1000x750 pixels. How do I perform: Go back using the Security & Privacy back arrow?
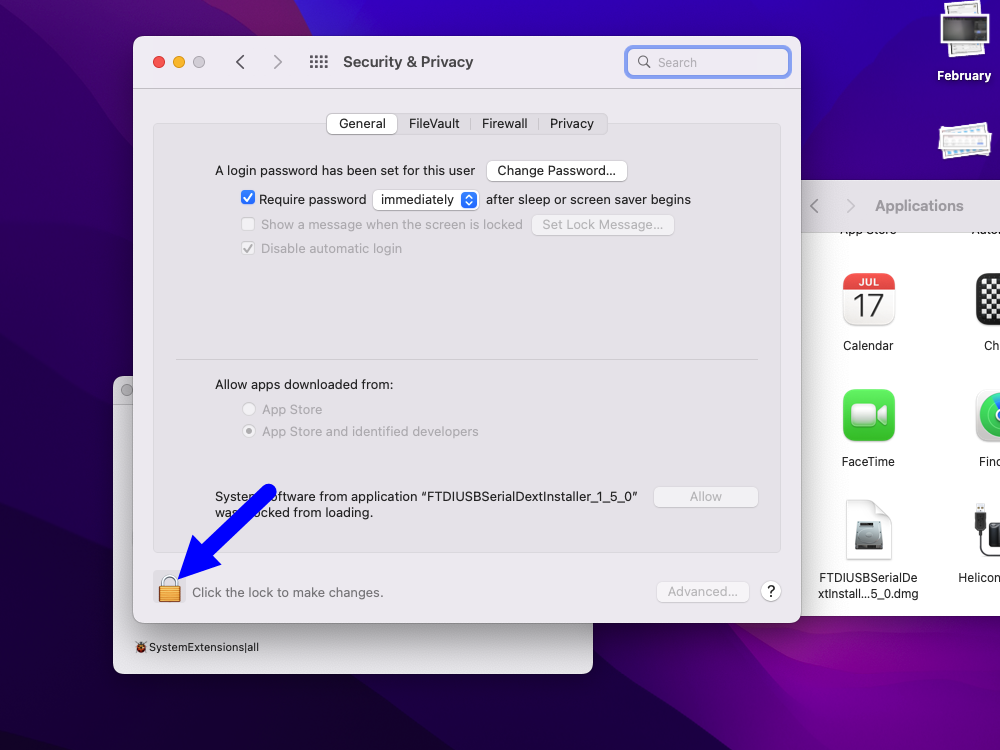pos(240,62)
